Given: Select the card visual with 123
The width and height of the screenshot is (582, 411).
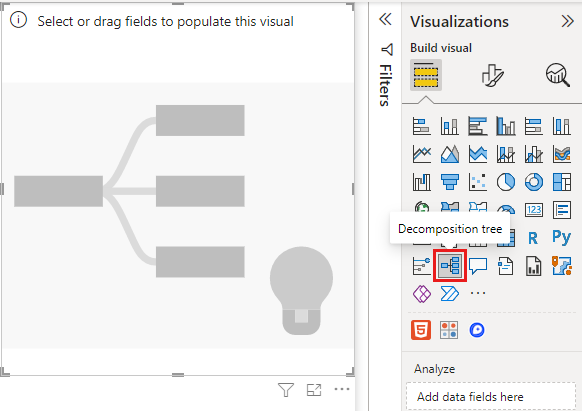Looking at the screenshot, I should pyautogui.click(x=534, y=210).
